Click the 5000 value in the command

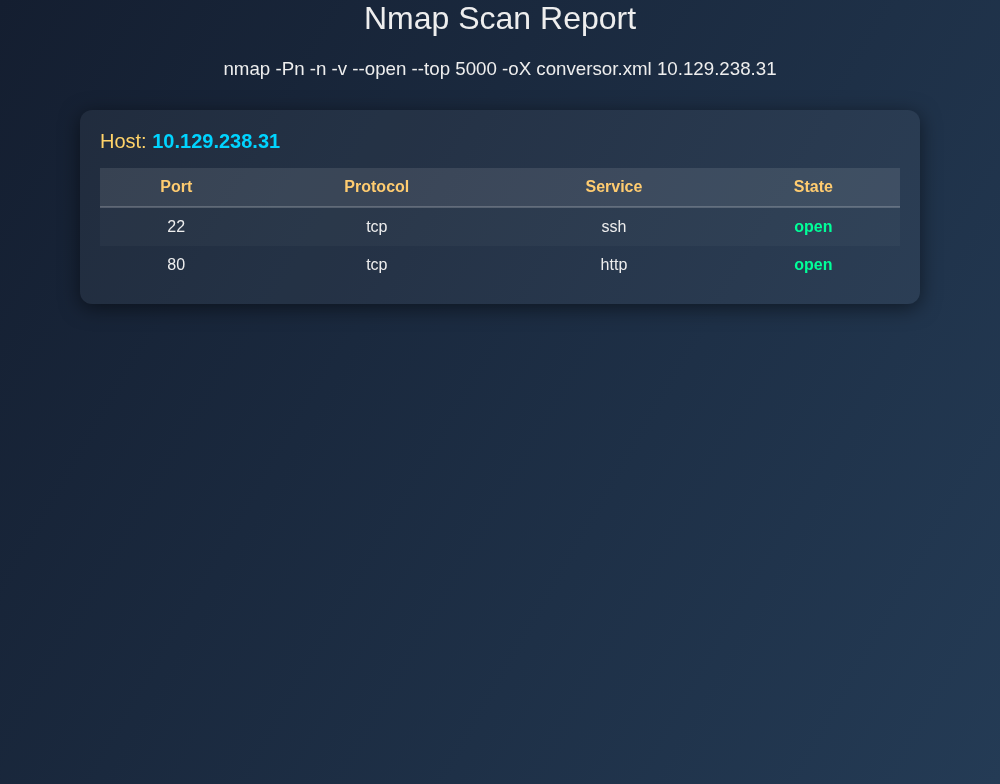coord(475,69)
